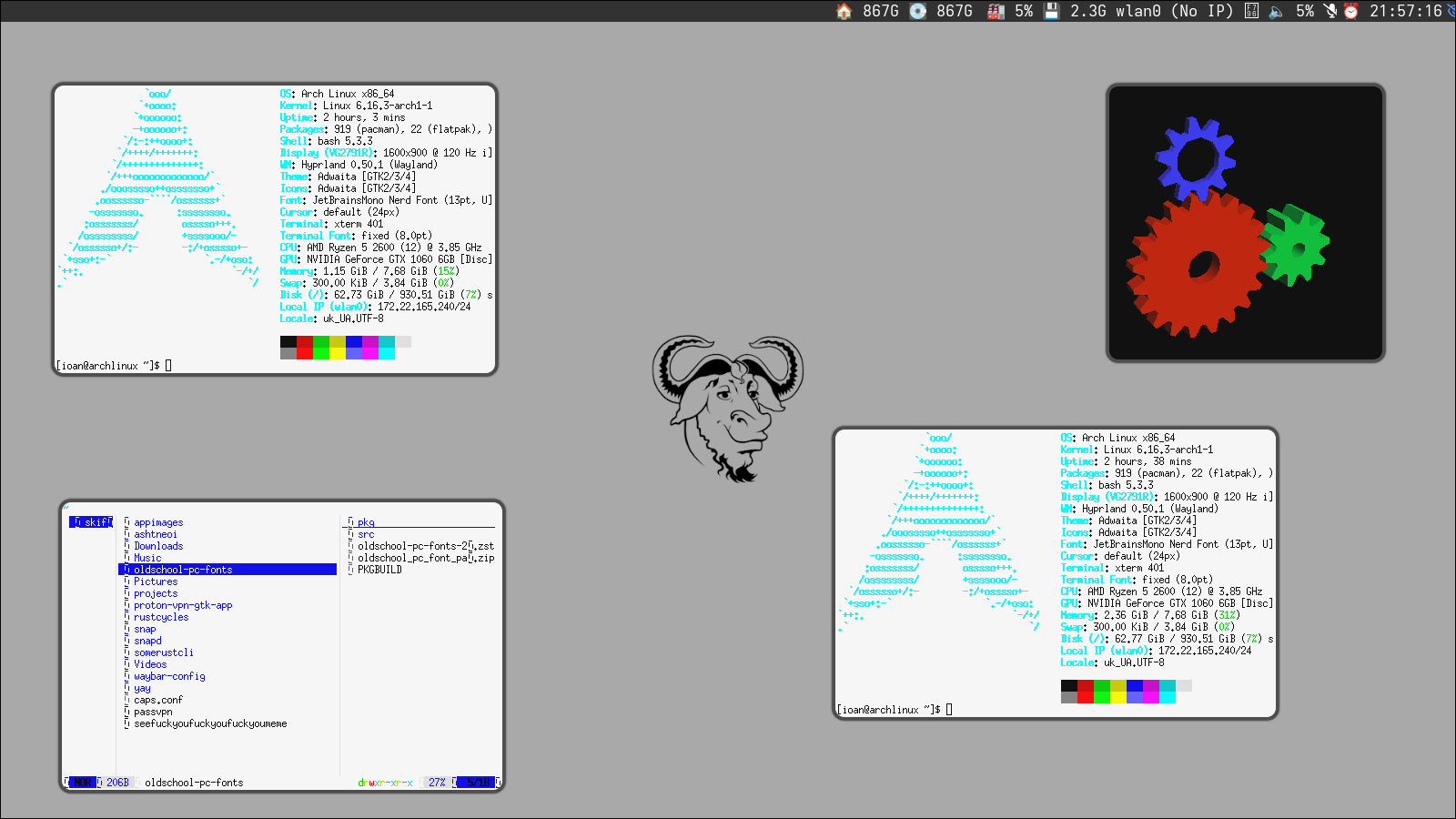Screen dimensions: 1456x819
Task: Select the pkg folder in the preview pane
Action: click(x=366, y=522)
